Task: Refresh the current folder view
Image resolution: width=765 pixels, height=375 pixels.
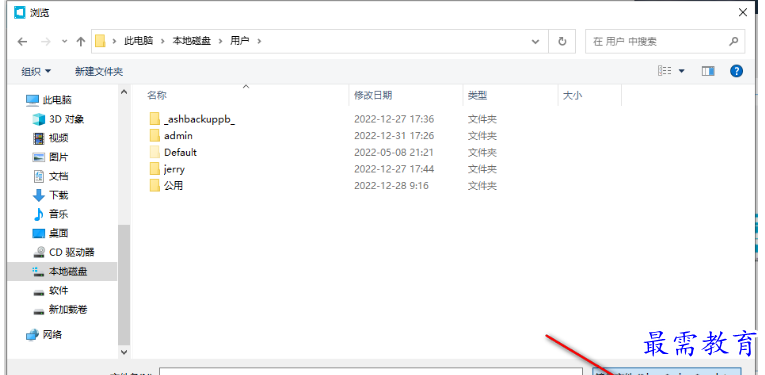Action: coord(562,41)
